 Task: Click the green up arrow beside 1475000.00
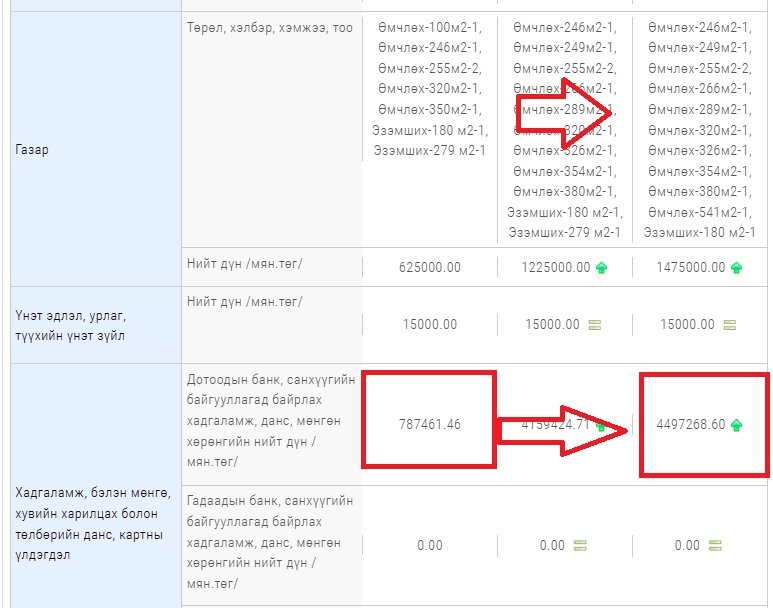[x=736, y=268]
